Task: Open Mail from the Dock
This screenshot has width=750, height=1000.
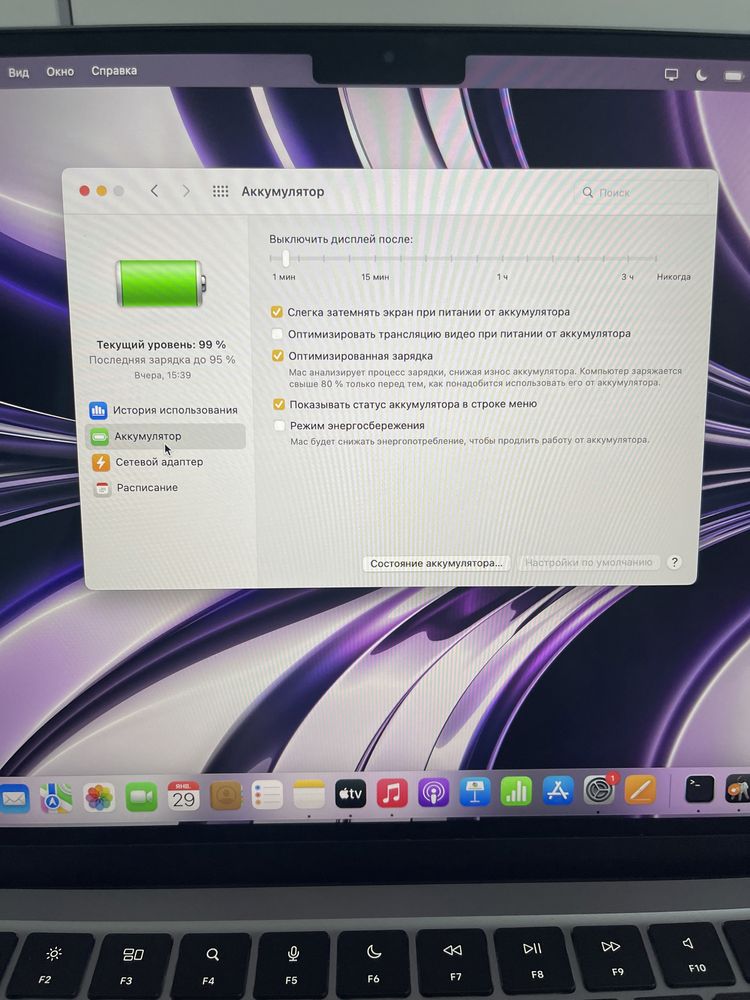Action: [14, 798]
